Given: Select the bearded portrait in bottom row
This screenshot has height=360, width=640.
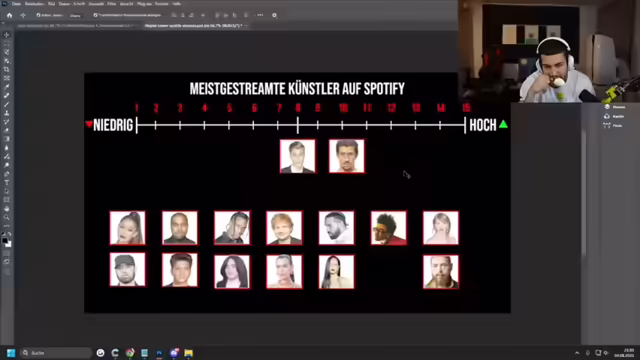Looking at the screenshot, I should click(x=441, y=272).
